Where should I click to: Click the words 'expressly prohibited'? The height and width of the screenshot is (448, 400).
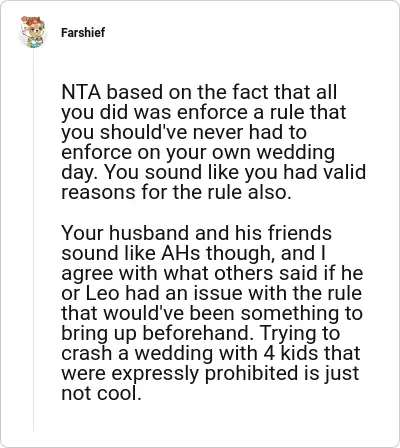(205, 374)
